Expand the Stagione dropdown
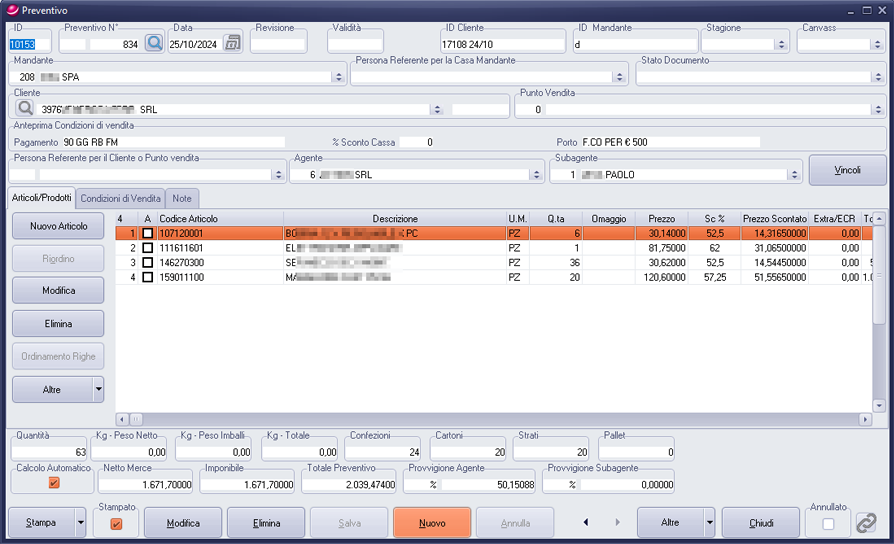894x544 pixels. pos(780,44)
